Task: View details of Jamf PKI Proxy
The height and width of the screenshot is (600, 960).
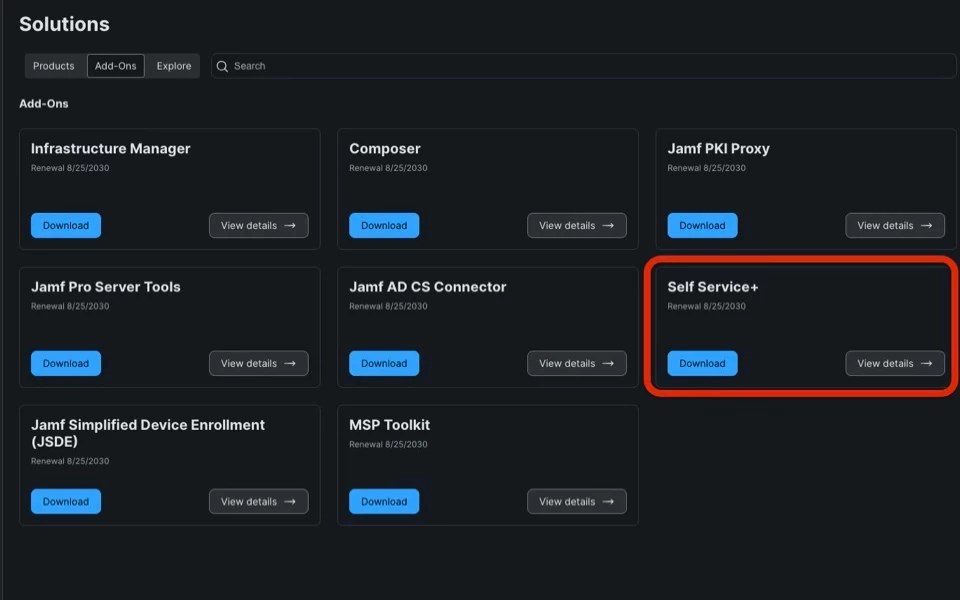Action: (x=894, y=226)
